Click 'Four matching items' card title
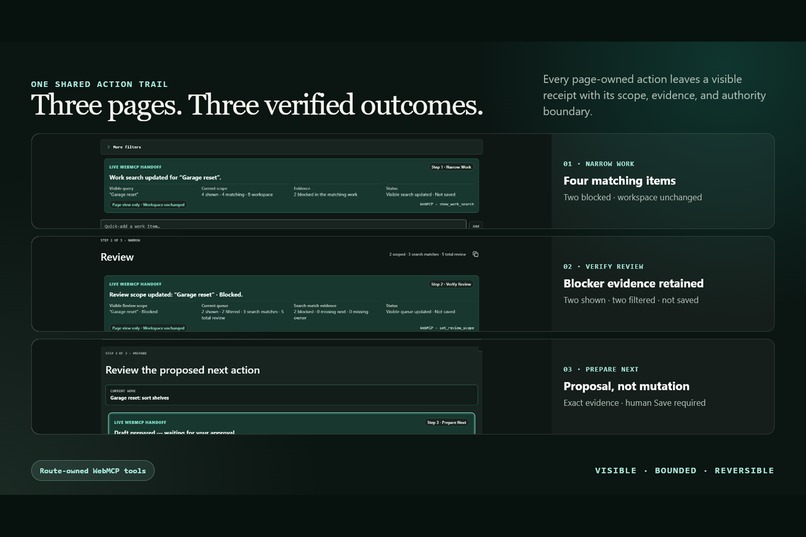Screen dimensions: 806x537 [x=619, y=181]
